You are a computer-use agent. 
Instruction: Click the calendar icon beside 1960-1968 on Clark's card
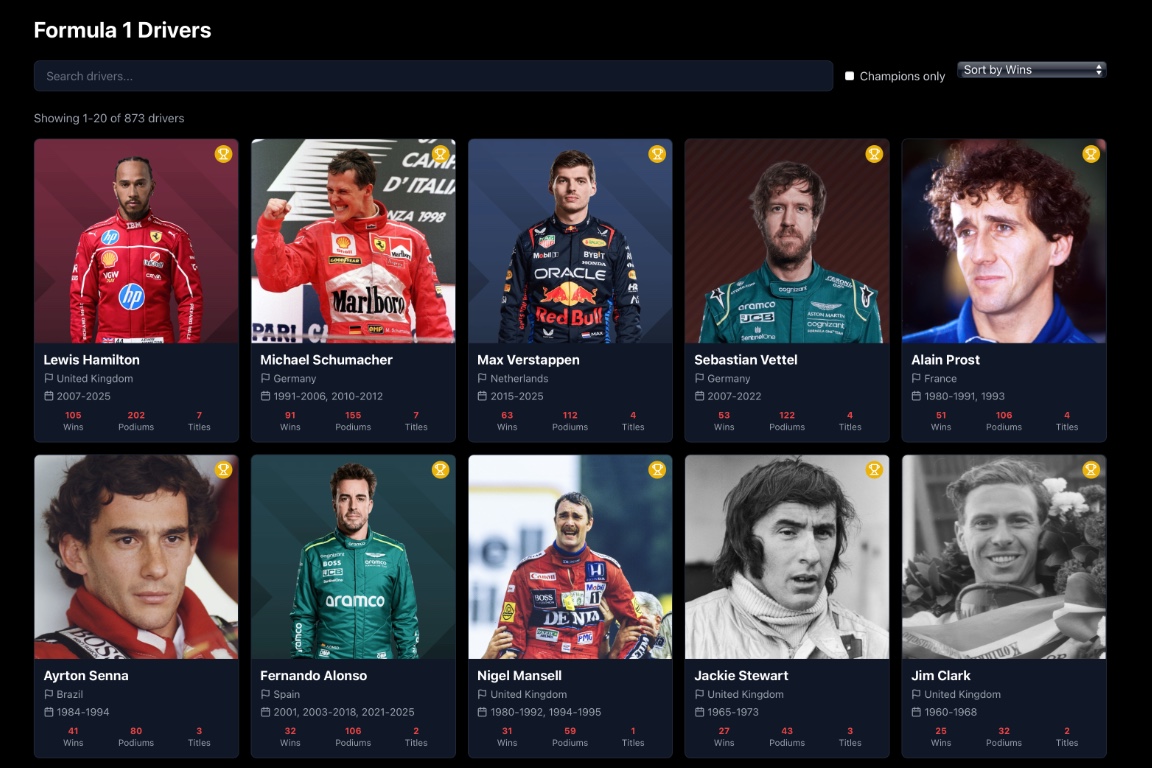click(x=914, y=712)
